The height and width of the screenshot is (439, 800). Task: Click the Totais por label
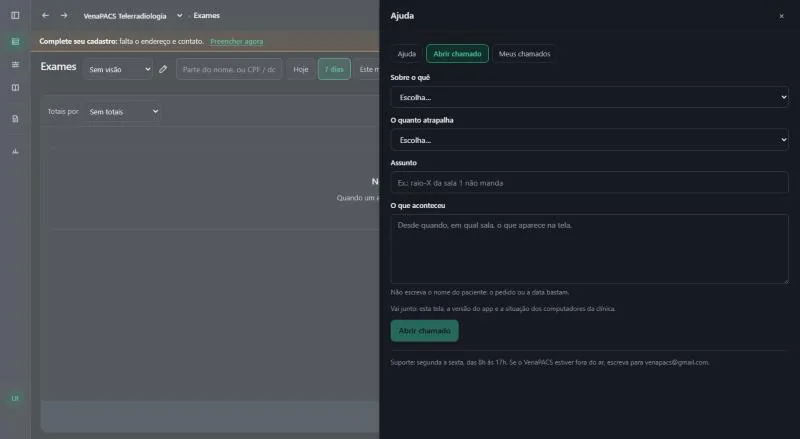click(63, 111)
